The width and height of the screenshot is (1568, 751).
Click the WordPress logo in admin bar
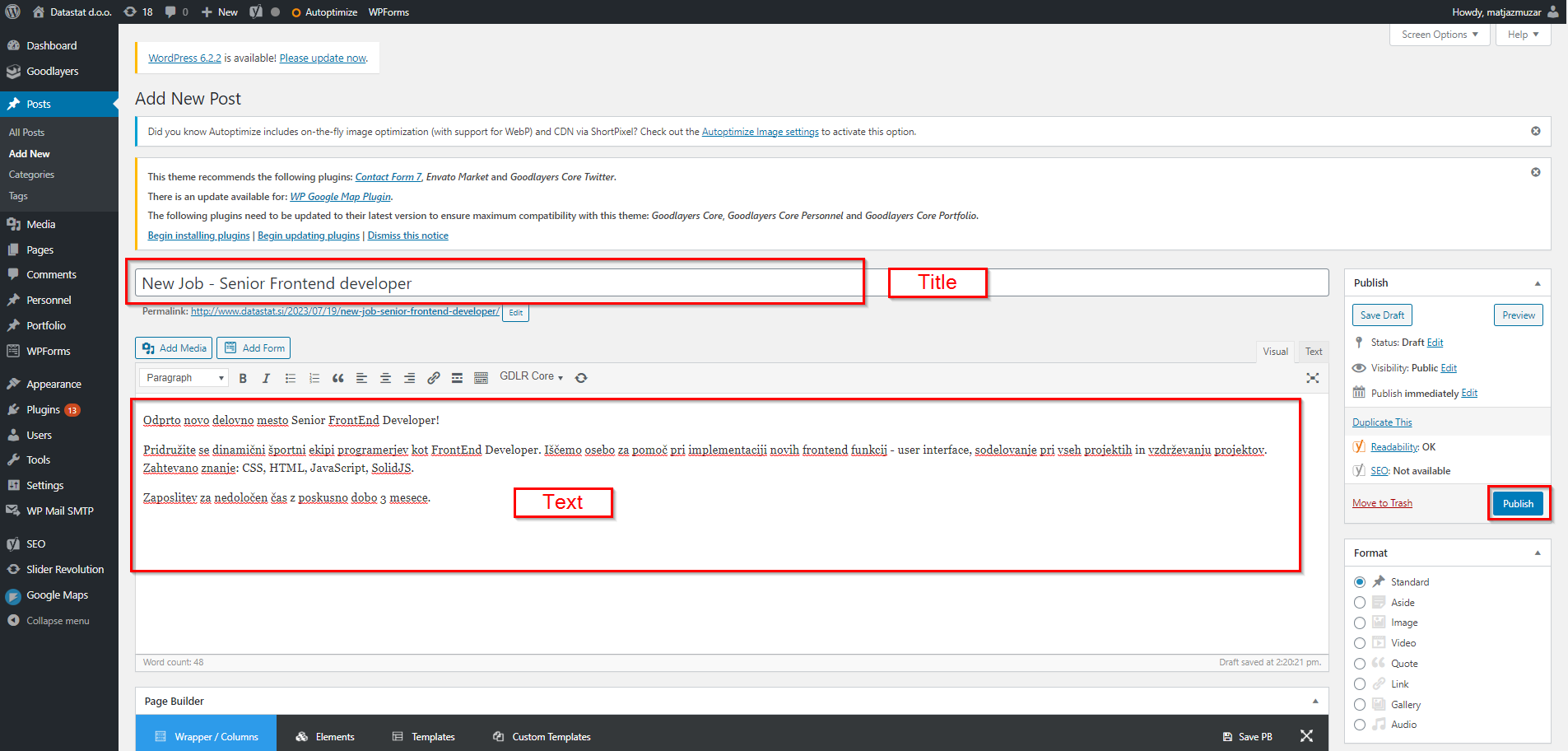click(x=12, y=12)
